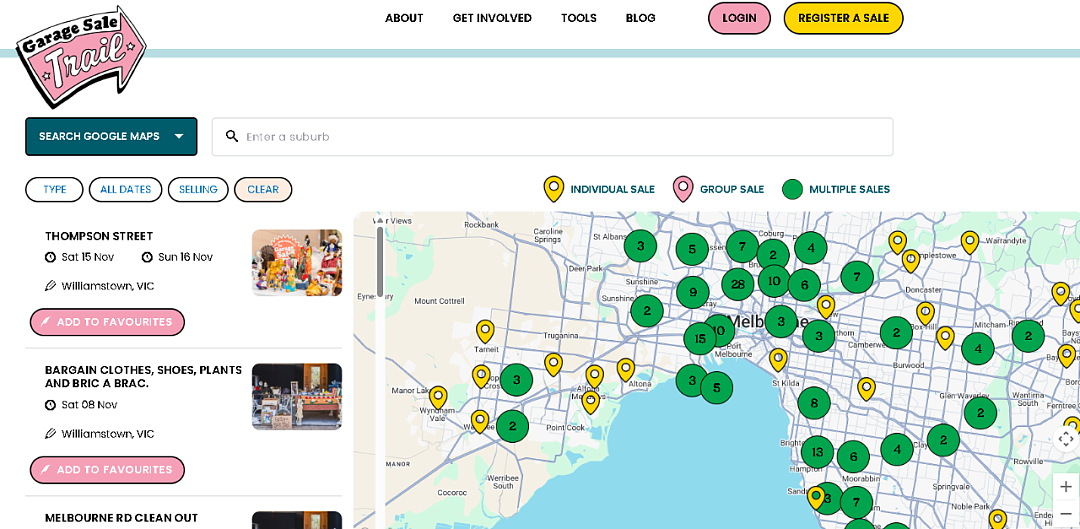Click the Multiple Sales green legend dot

(x=793, y=189)
